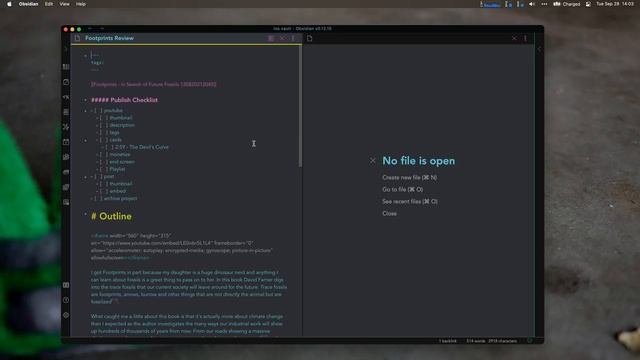
Task: Collapse the right sidebar with the chevron
Action: pyautogui.click(x=539, y=49)
